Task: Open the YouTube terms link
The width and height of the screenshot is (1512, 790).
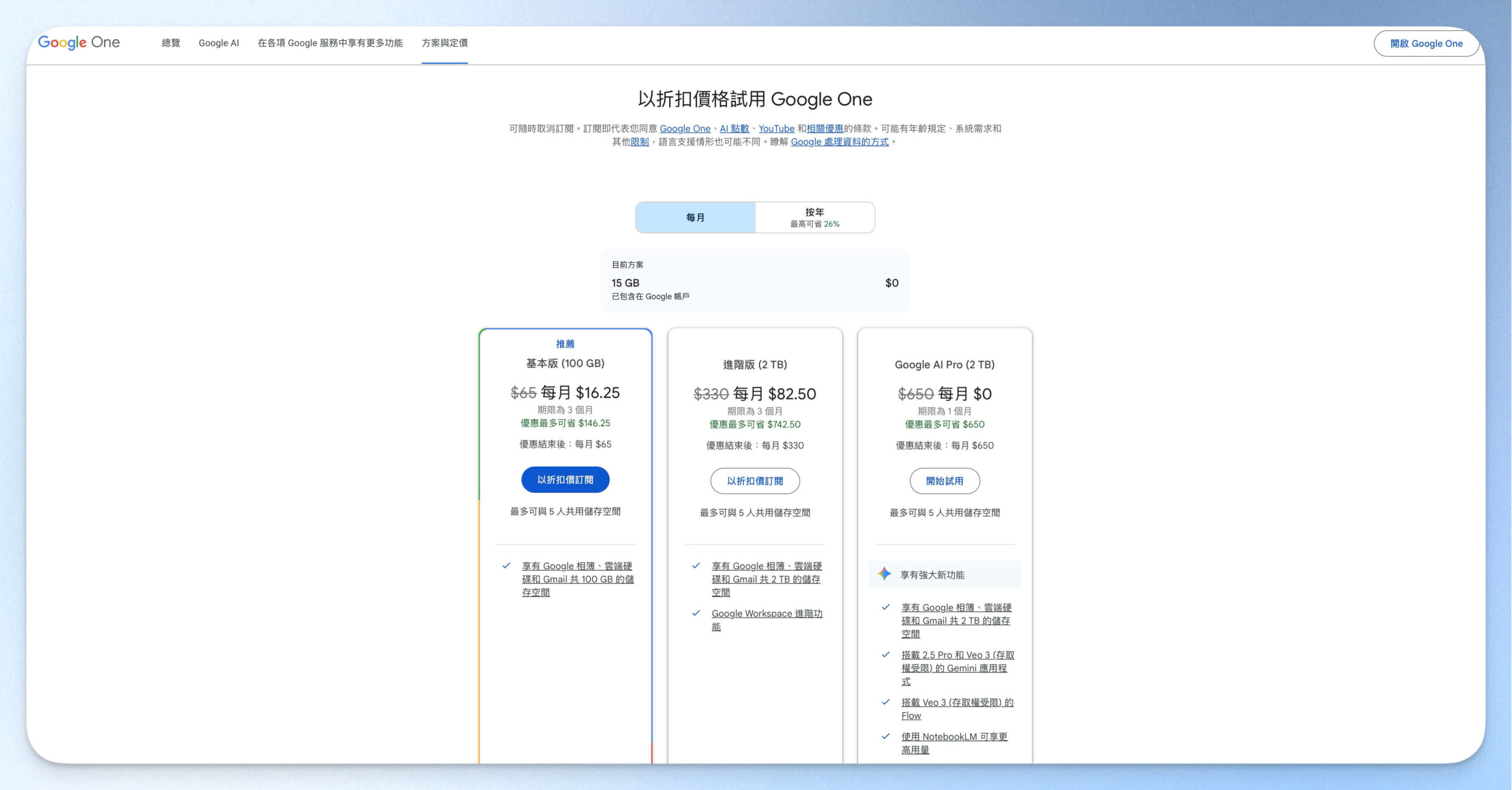Action: tap(776, 129)
